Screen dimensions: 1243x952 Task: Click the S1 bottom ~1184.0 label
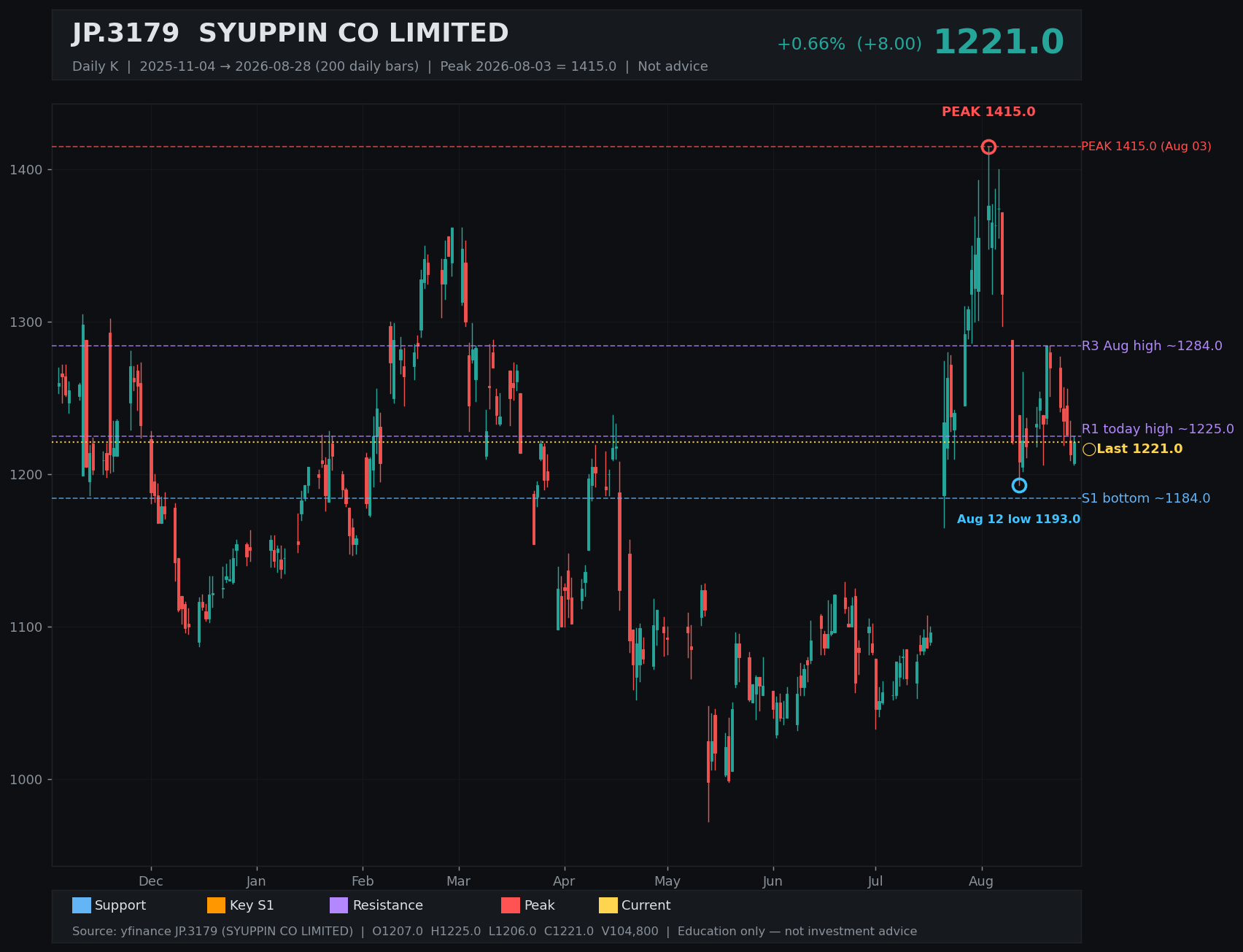click(1145, 498)
